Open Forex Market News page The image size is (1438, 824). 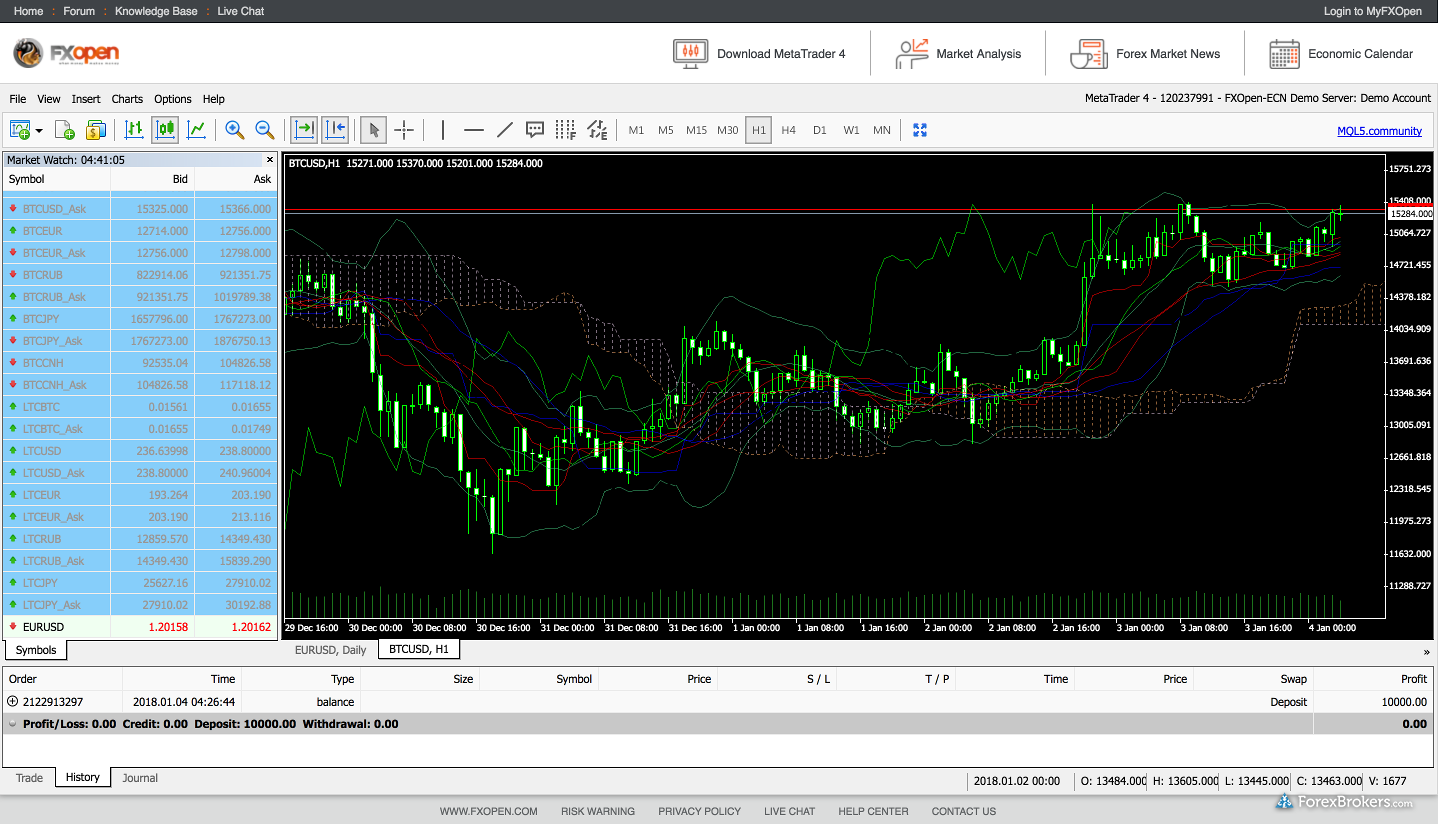(1145, 54)
